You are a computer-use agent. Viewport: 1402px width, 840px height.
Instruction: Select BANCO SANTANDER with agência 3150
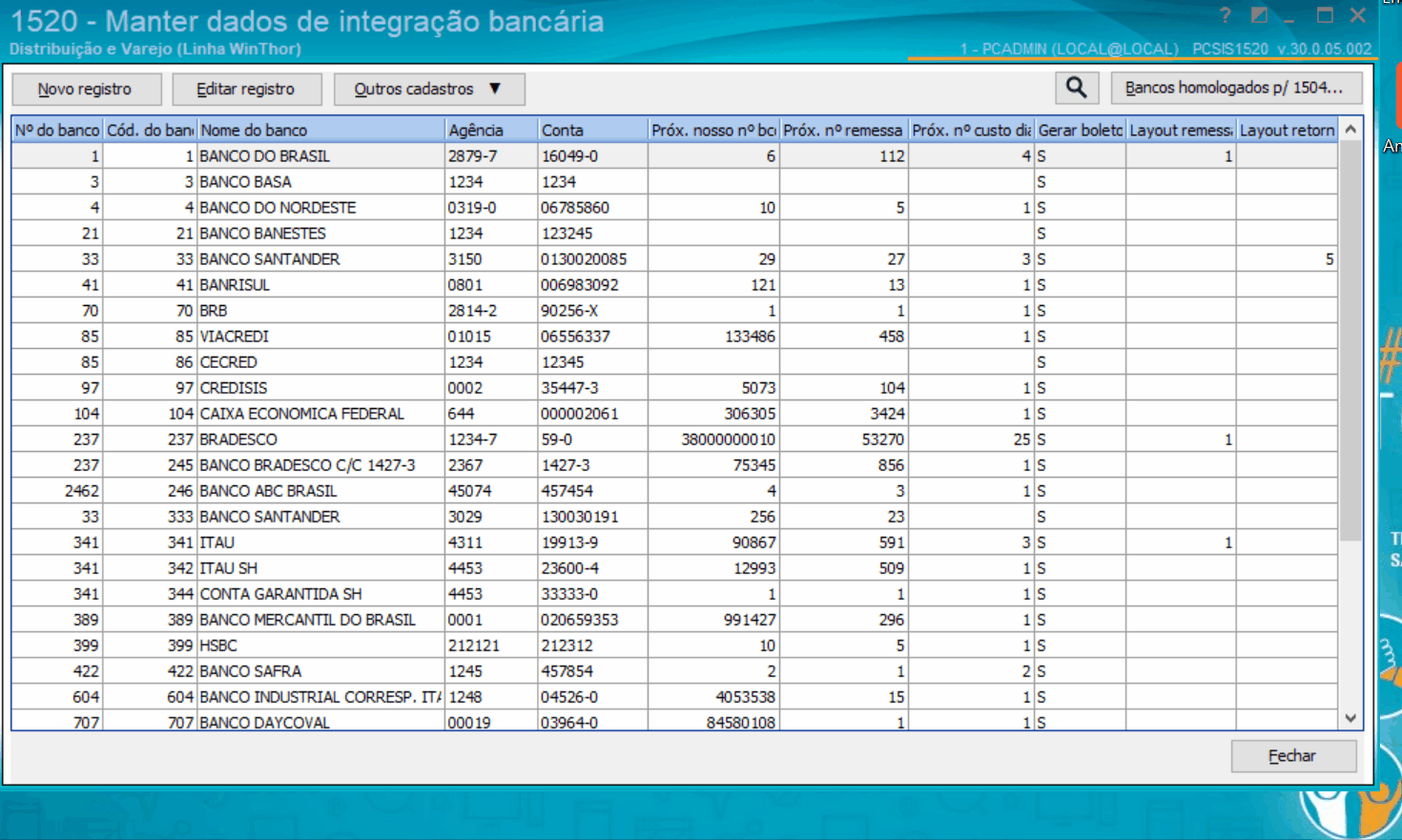click(674, 258)
